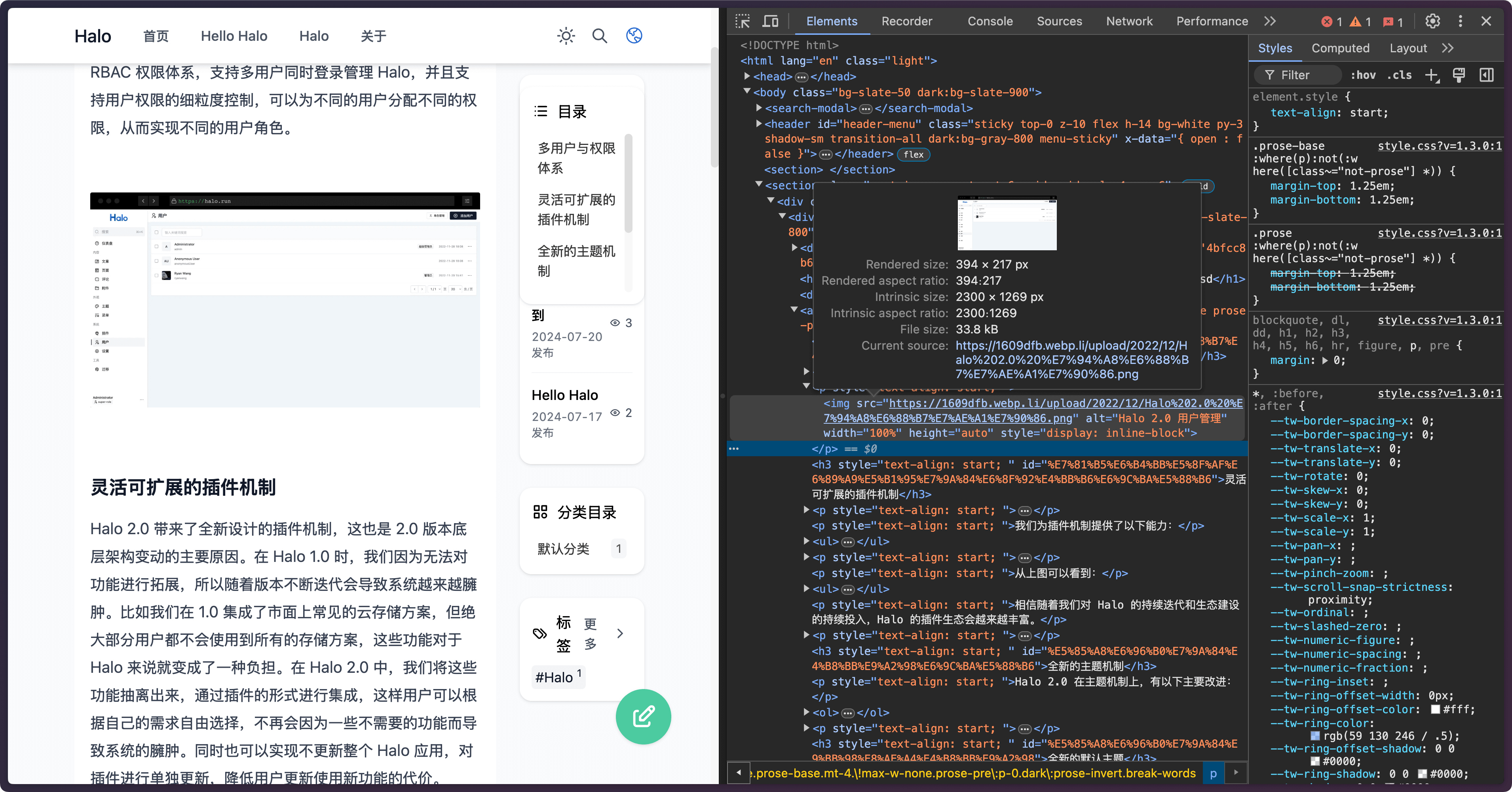
Task: Toggle the device toolbar icon
Action: tap(770, 21)
